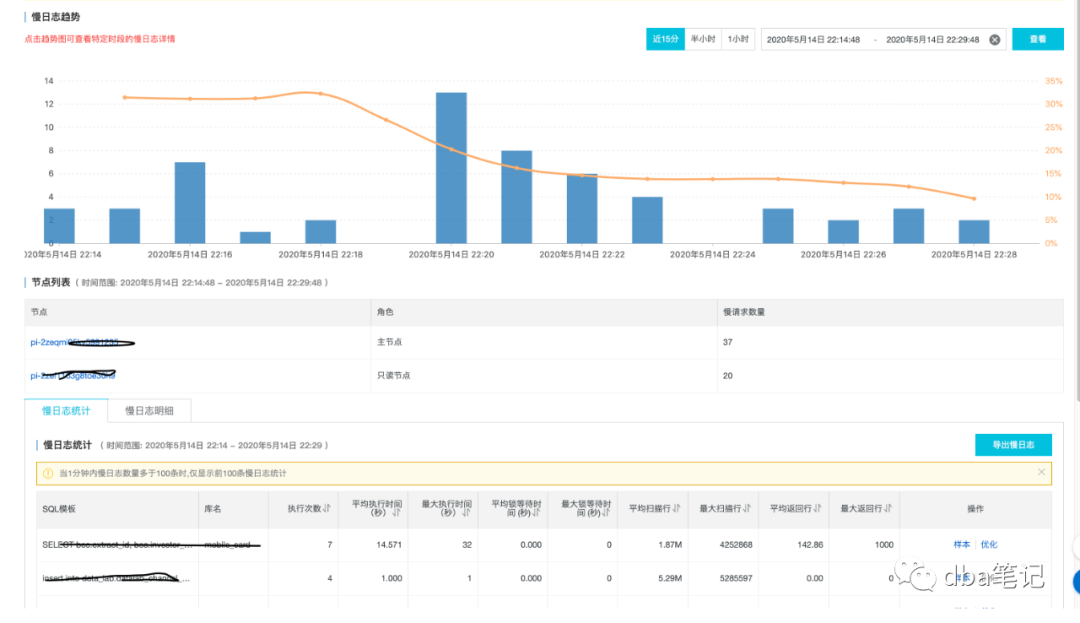Open the start datetime picker field
1080x623 pixels.
[813, 40]
